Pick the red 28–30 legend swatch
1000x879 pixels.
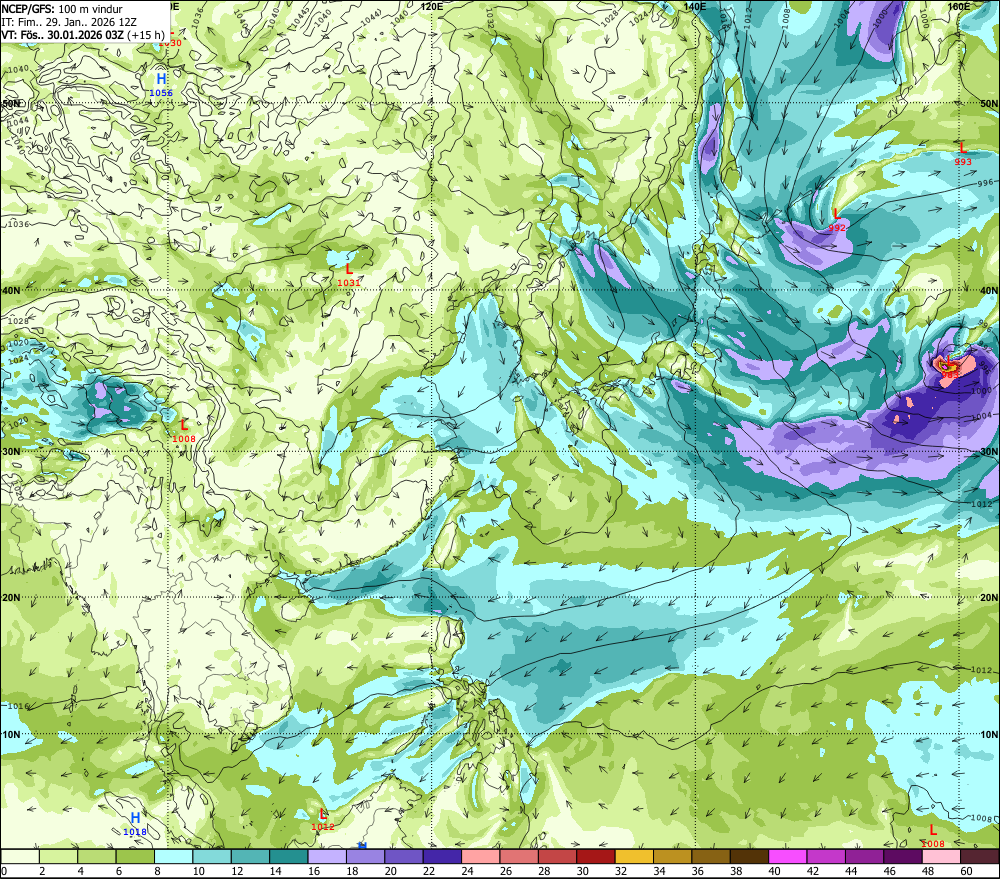click(557, 856)
